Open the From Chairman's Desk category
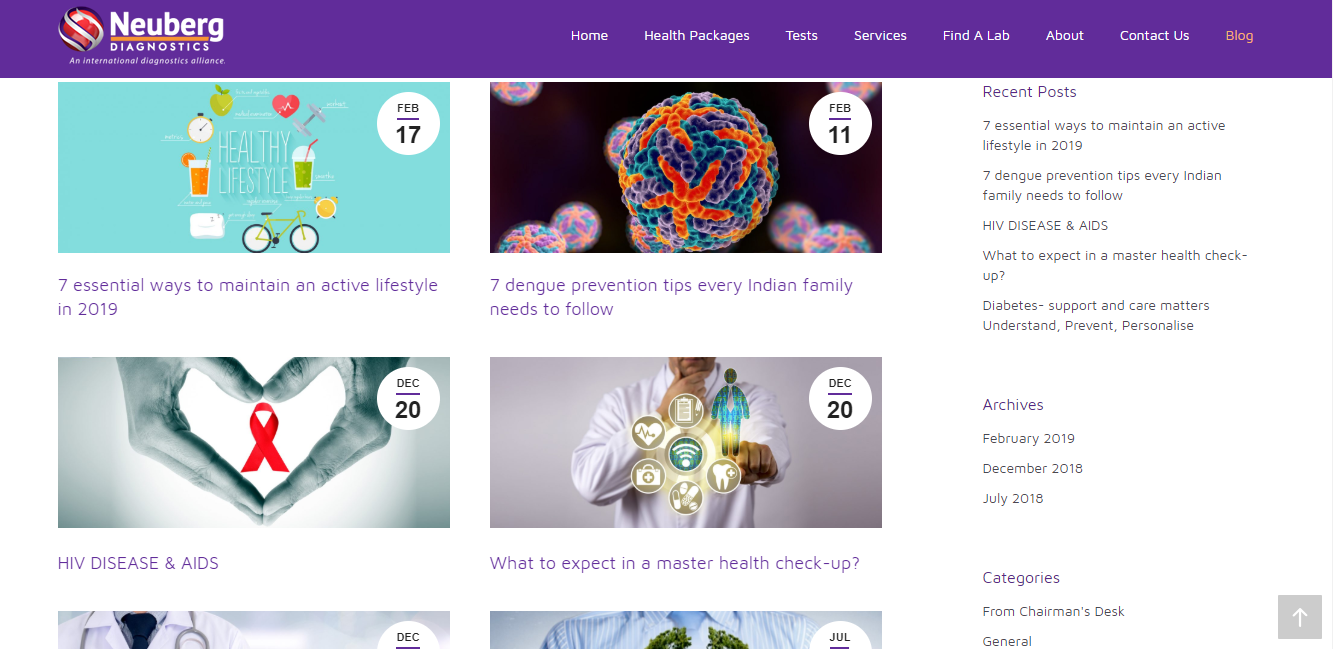The width and height of the screenshot is (1333, 649). (x=1053, y=611)
